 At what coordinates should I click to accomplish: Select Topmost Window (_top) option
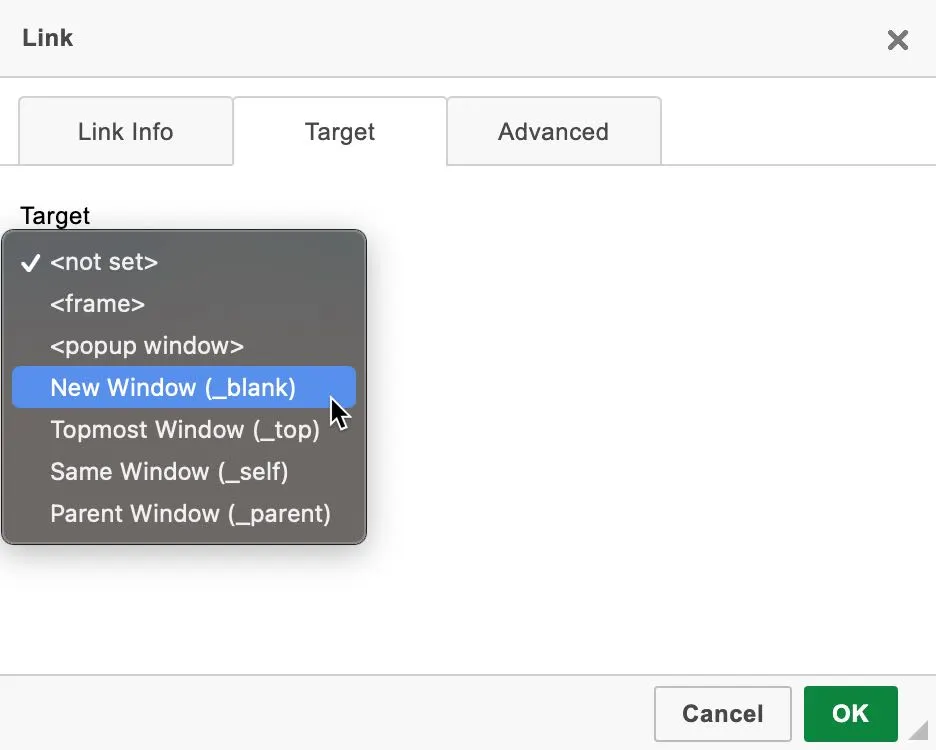185,430
